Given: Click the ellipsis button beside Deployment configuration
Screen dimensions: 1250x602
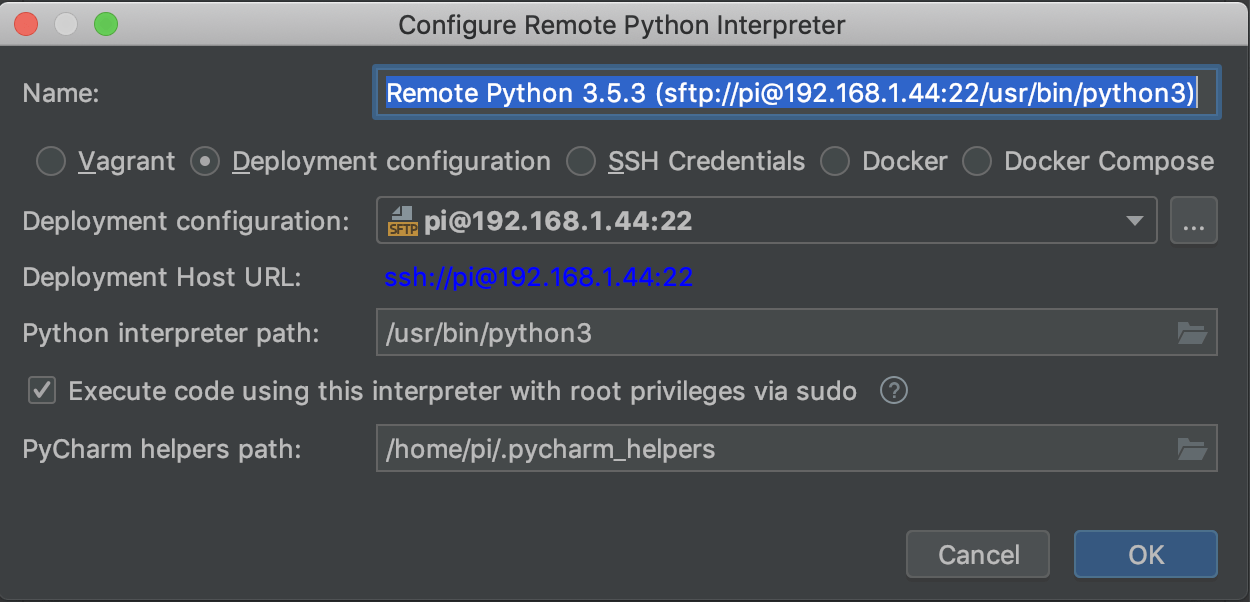Looking at the screenshot, I should point(1193,221).
